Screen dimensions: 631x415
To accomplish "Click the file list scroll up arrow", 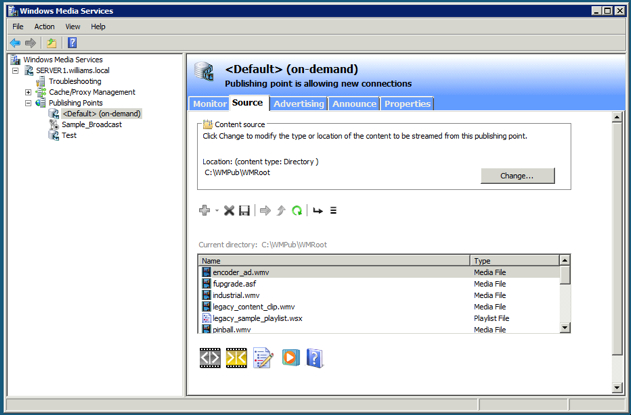I will point(565,260).
